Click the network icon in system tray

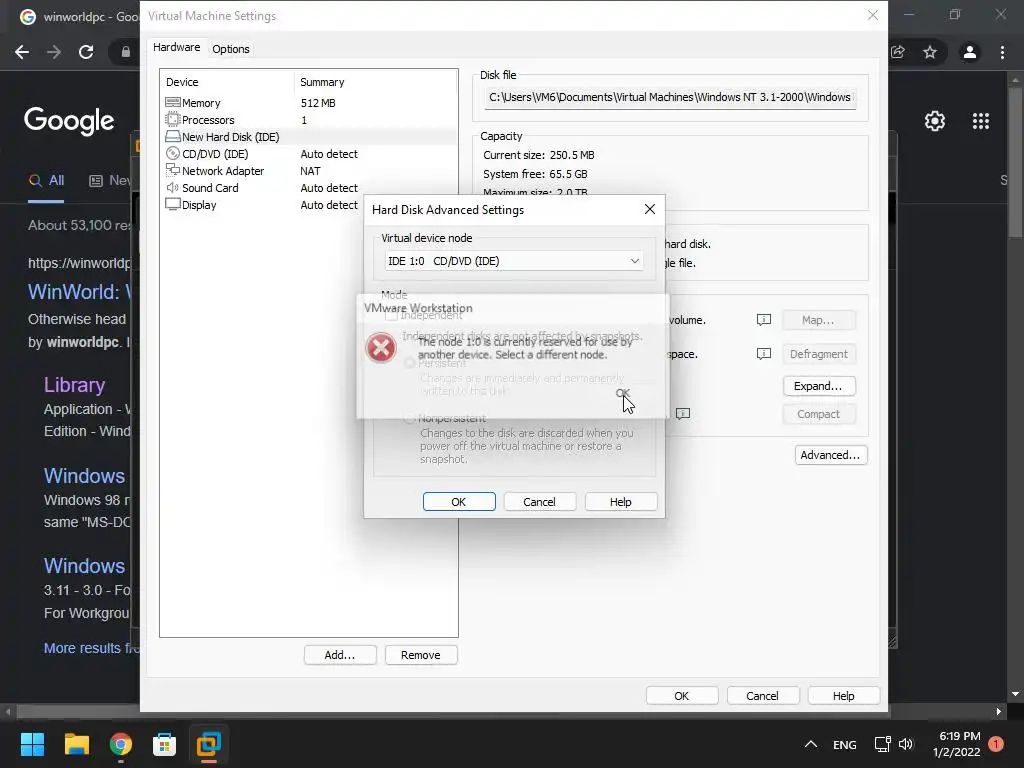coord(882,744)
